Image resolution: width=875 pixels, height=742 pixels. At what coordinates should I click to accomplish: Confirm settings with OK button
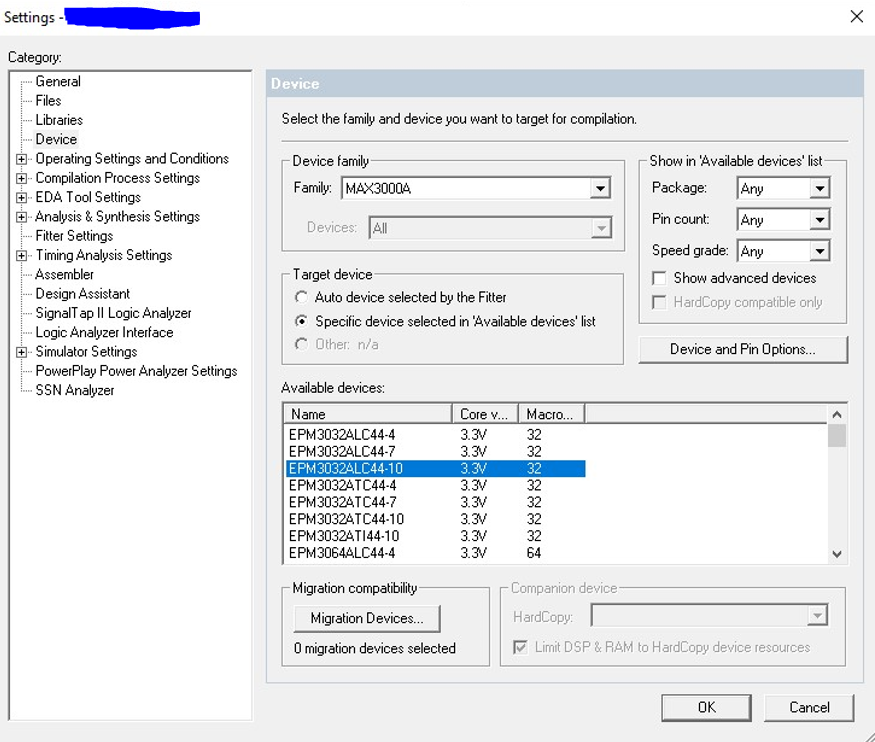[706, 708]
